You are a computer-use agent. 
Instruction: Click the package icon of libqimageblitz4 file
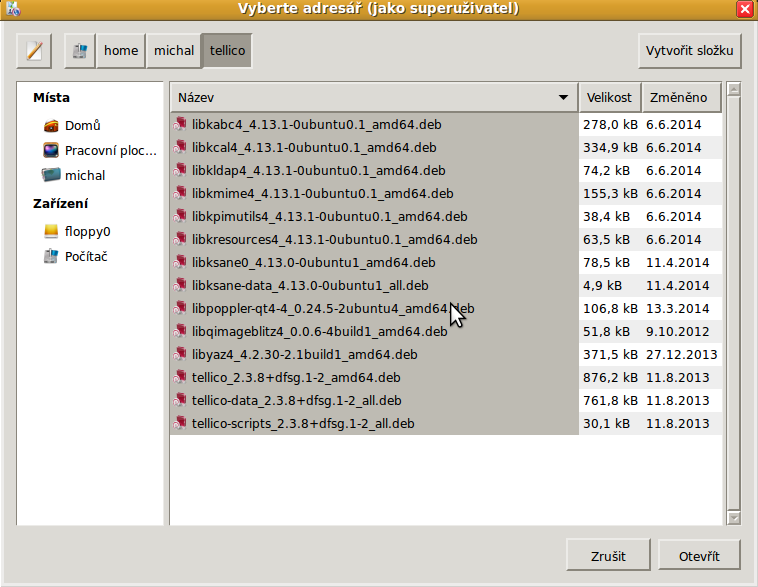click(x=180, y=331)
